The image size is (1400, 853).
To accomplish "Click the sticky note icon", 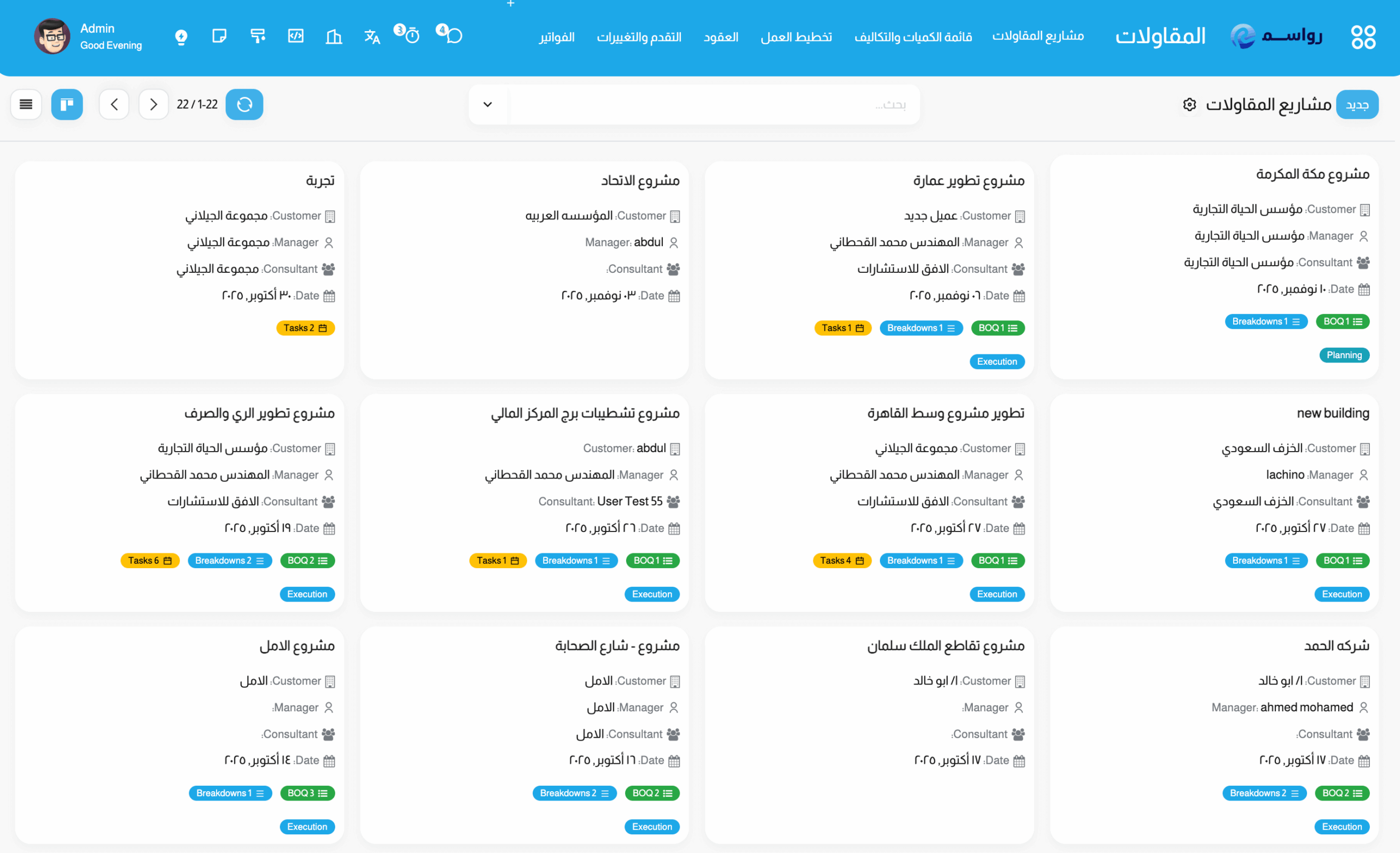I will tap(219, 36).
